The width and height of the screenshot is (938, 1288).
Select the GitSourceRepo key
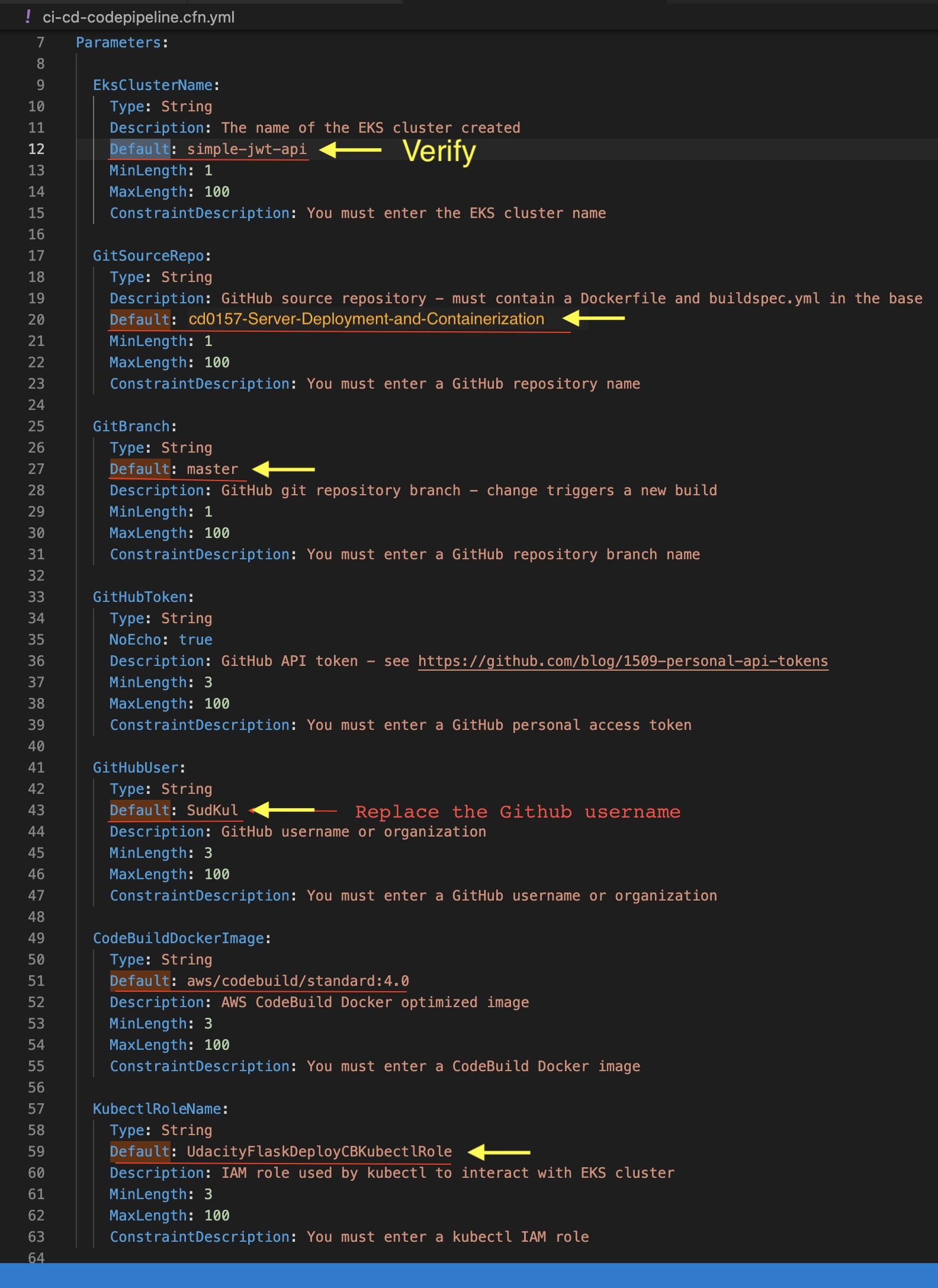(x=149, y=256)
